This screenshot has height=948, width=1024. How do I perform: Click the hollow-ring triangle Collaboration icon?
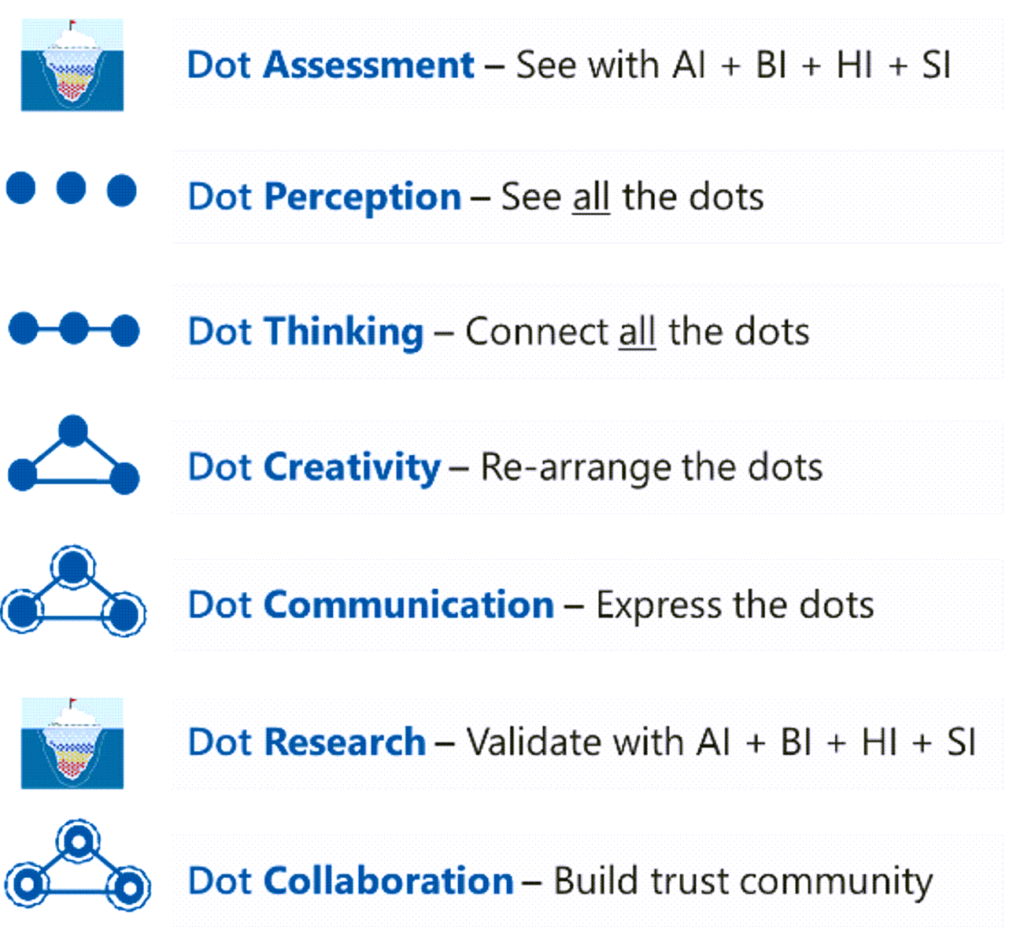[78, 866]
